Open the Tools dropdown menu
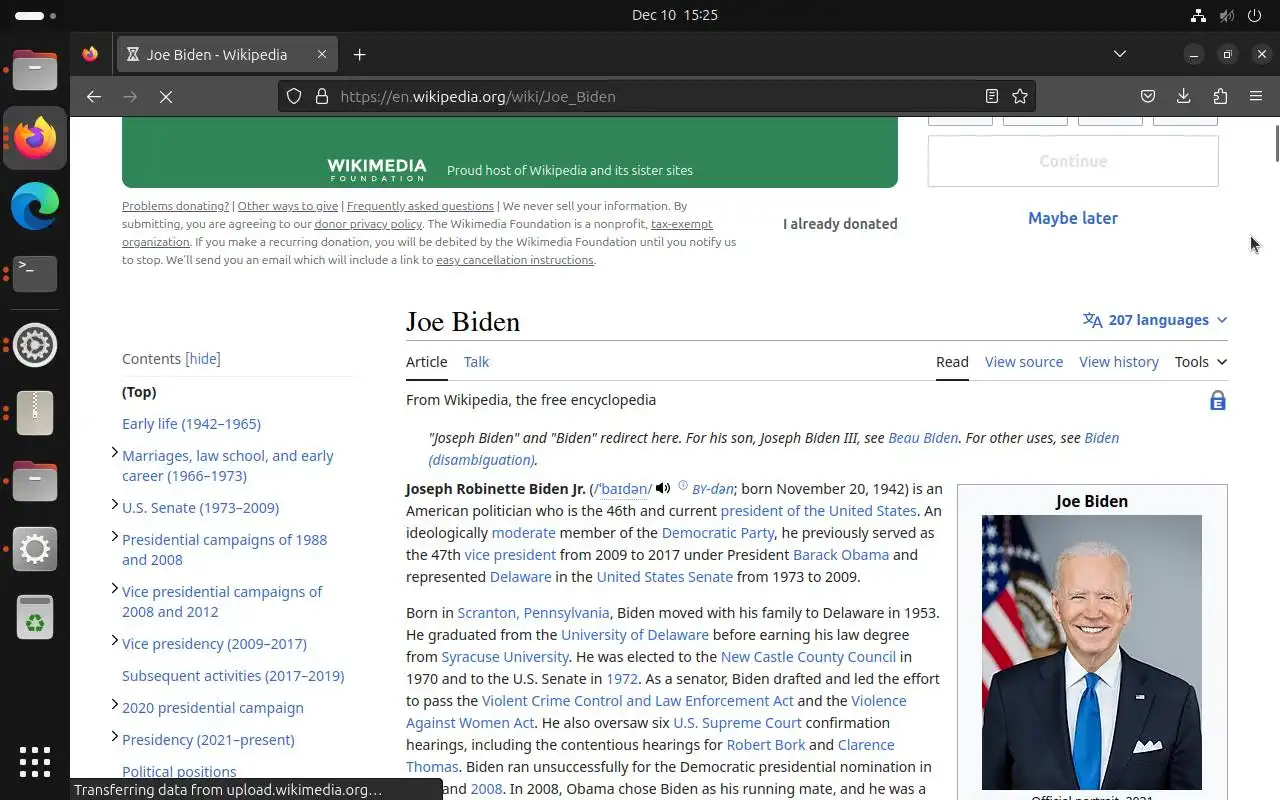The image size is (1280, 800). pos(1201,362)
